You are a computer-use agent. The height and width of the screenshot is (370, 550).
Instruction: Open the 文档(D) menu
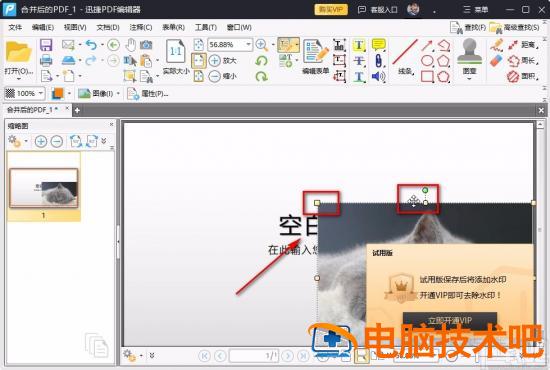click(108, 27)
